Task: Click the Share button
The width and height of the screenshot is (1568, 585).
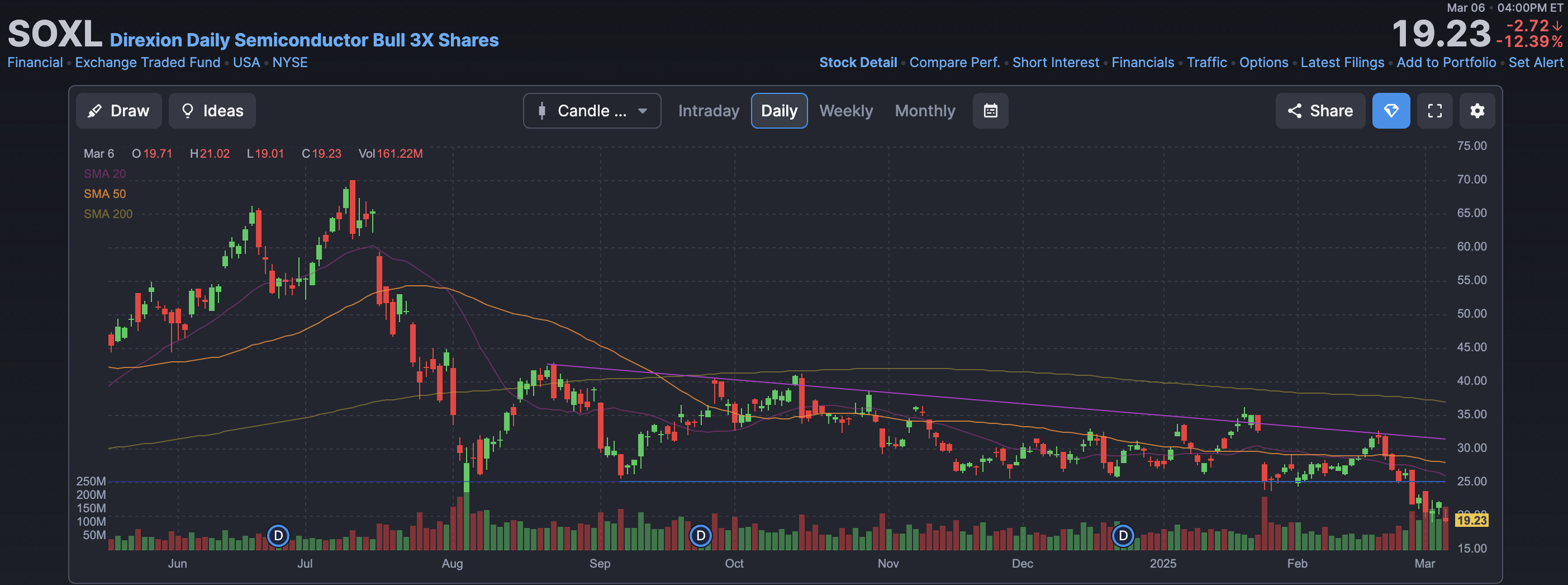Action: (1320, 111)
